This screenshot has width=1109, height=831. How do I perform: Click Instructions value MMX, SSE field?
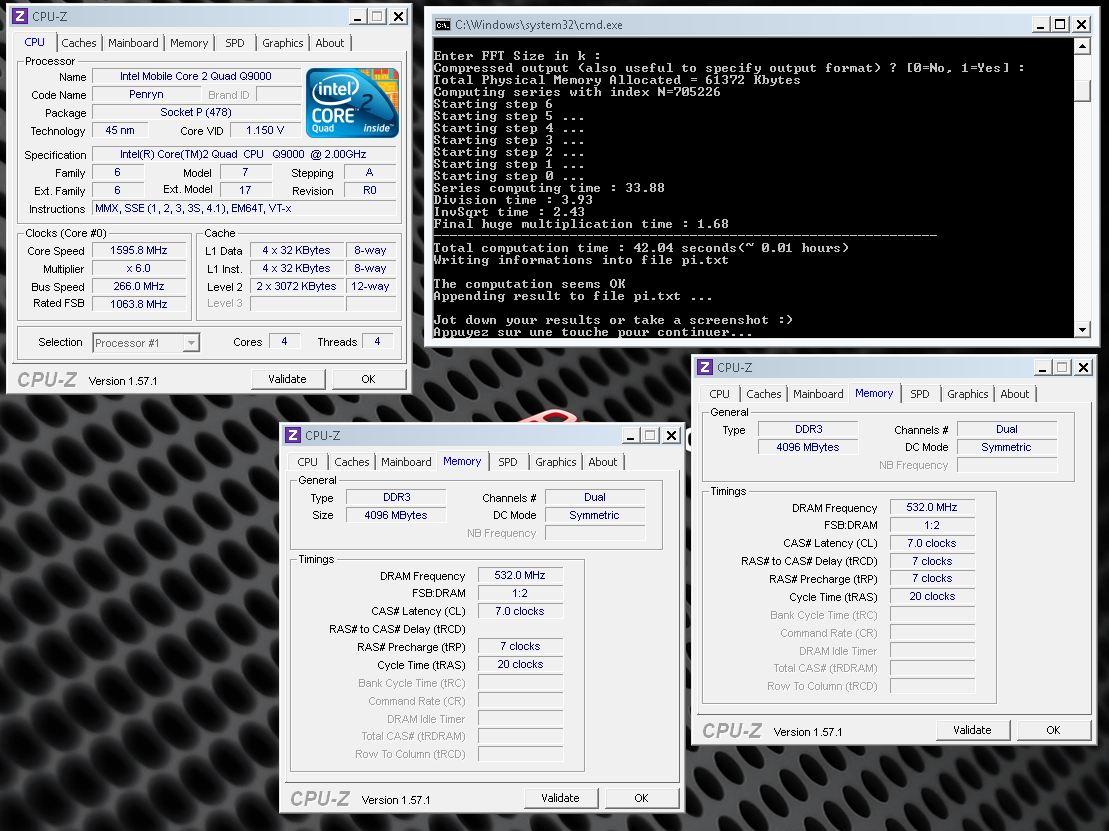244,209
